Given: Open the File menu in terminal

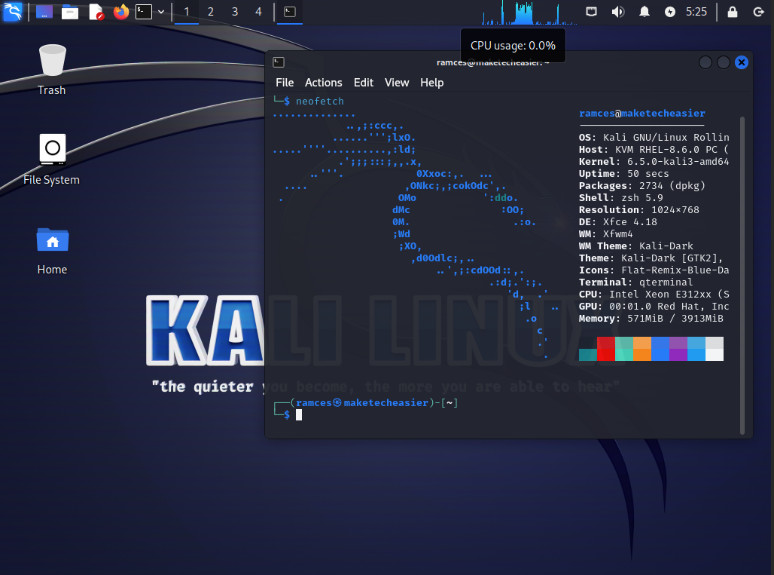Looking at the screenshot, I should (284, 82).
